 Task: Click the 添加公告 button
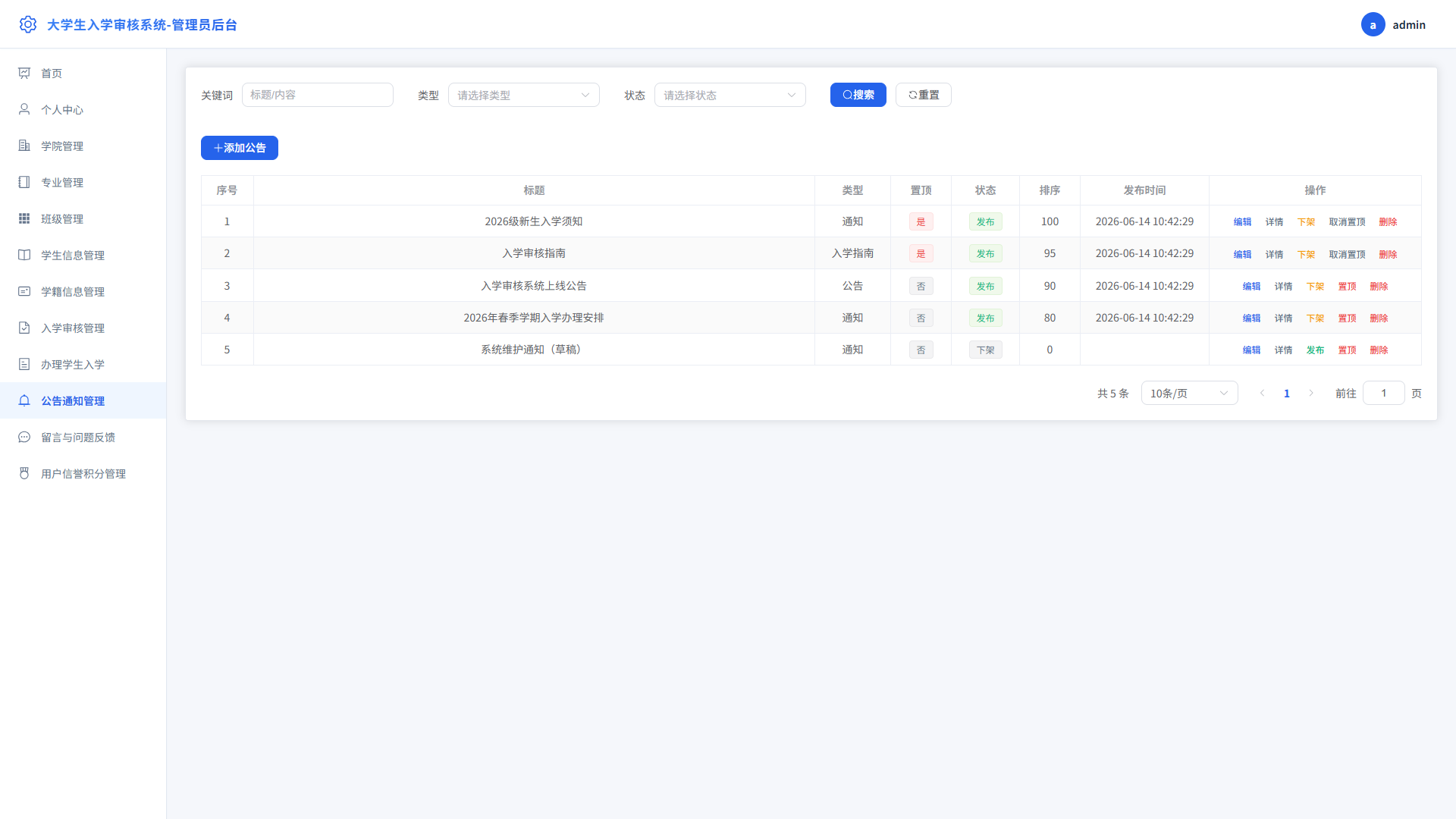240,148
